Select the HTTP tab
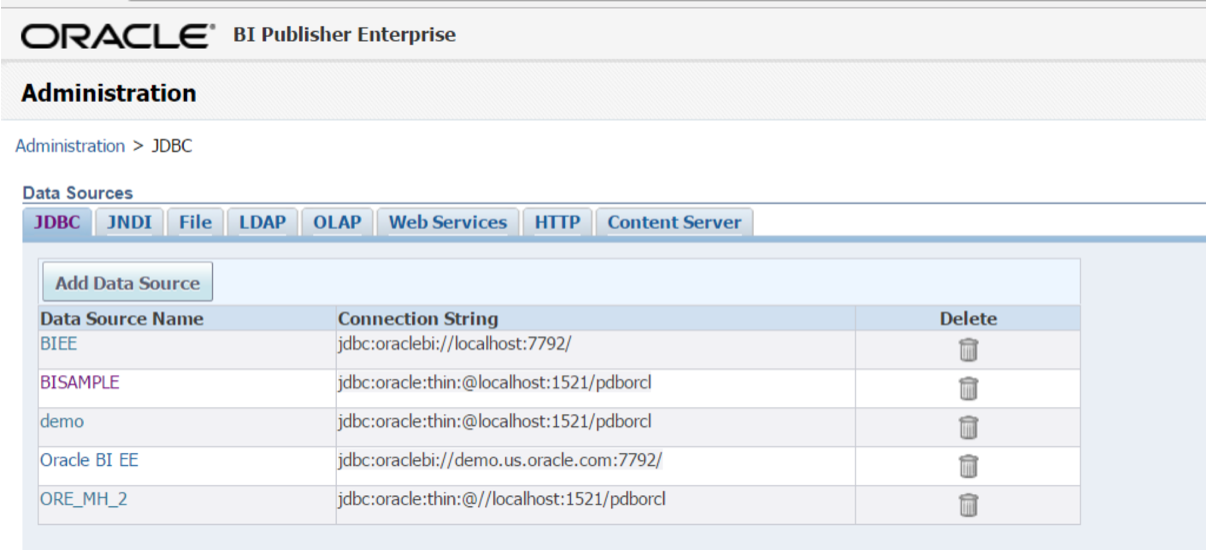 [x=557, y=222]
